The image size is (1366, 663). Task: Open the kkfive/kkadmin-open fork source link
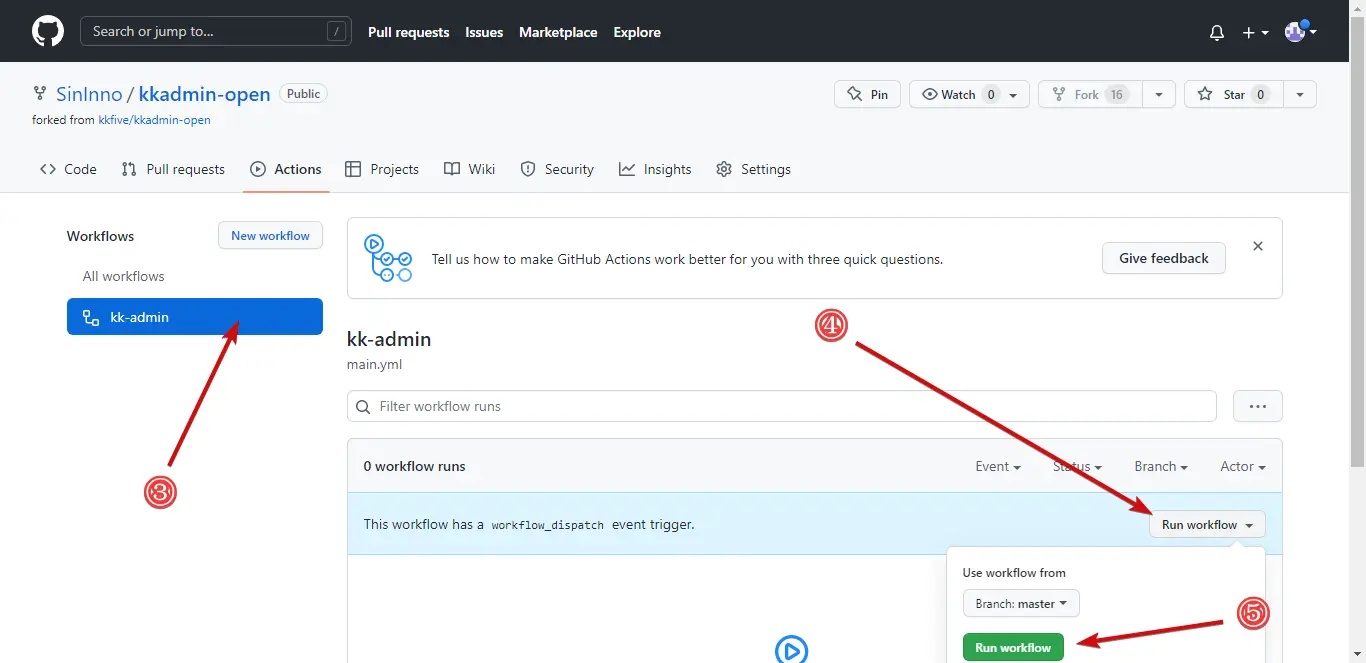(154, 120)
